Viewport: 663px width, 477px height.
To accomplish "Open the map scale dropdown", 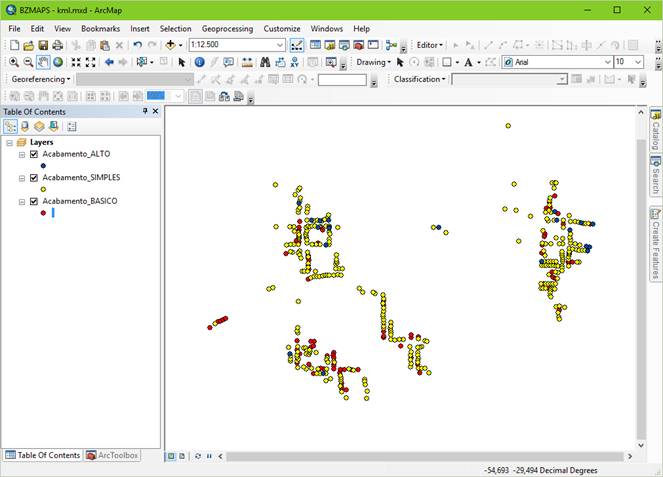I will click(280, 45).
